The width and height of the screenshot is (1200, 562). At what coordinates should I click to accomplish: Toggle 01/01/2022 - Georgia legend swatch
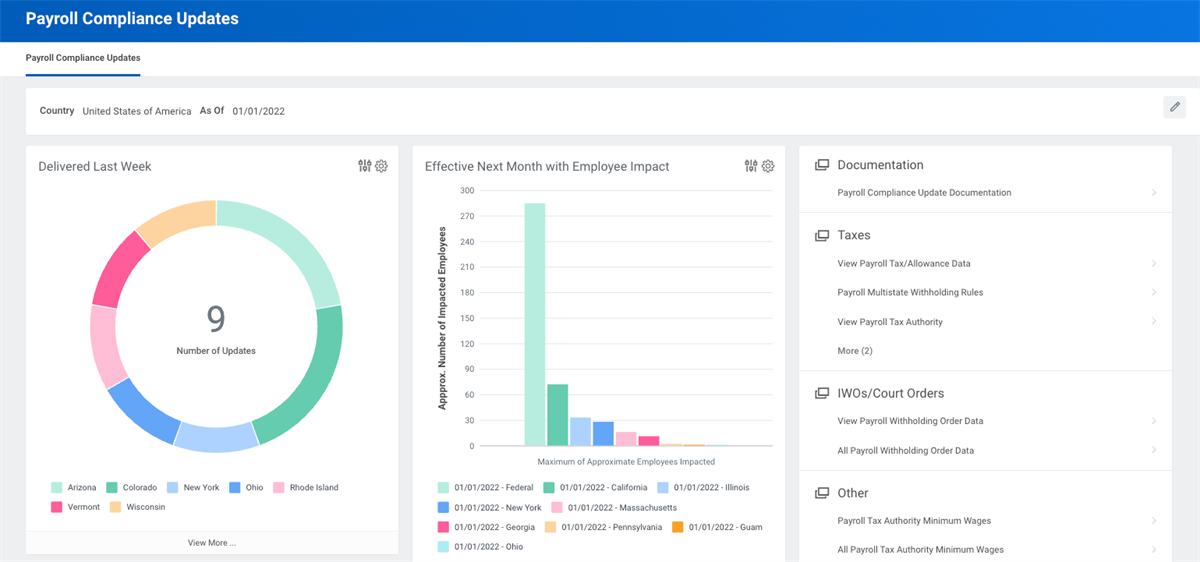point(443,527)
